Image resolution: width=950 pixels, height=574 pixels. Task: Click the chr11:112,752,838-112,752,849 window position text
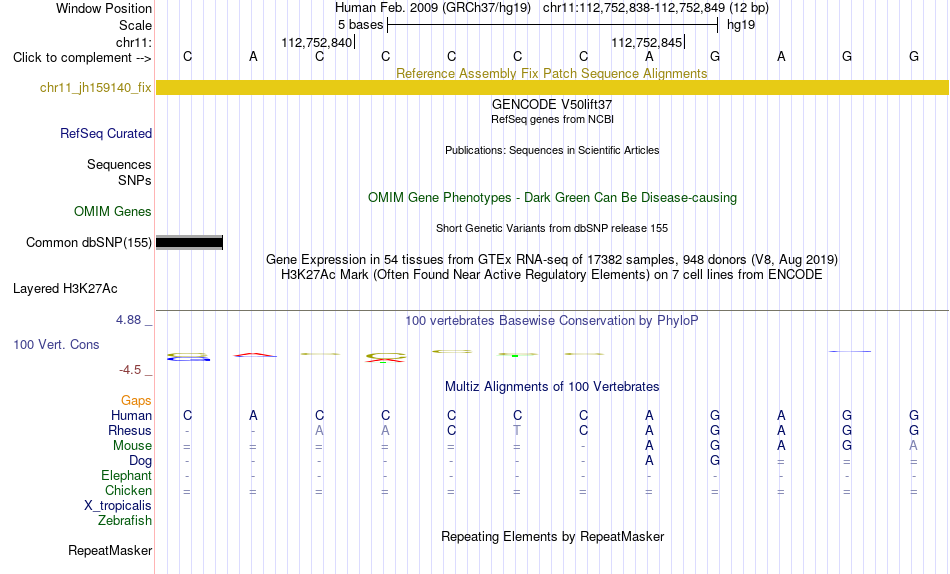point(656,8)
